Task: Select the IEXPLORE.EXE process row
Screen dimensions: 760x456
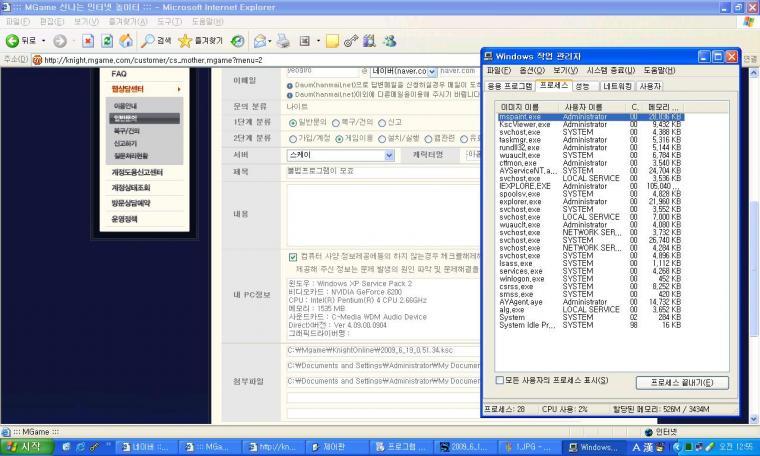Action: click(x=590, y=186)
